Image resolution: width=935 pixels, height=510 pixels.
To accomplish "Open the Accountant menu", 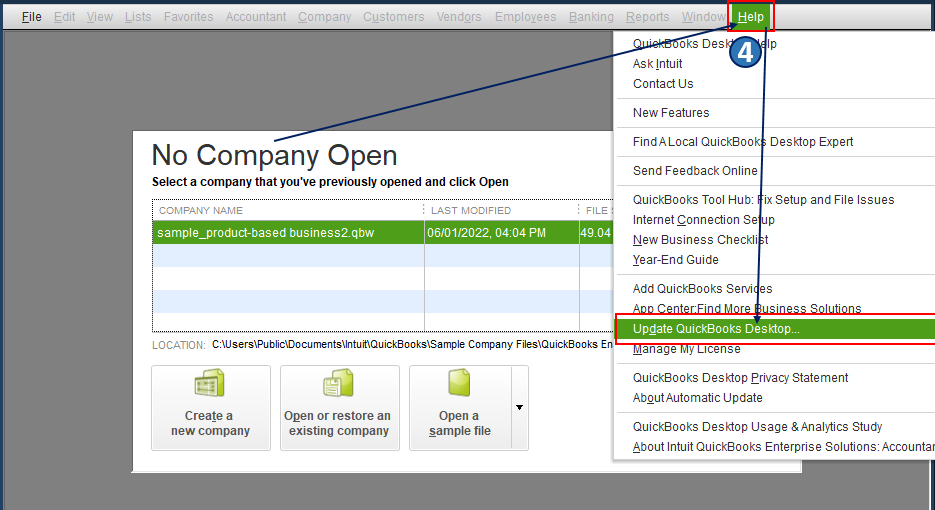I will (x=256, y=17).
